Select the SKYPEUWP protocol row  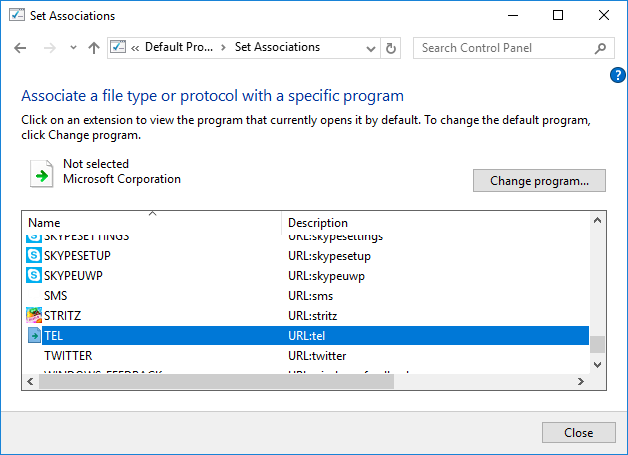click(307, 276)
